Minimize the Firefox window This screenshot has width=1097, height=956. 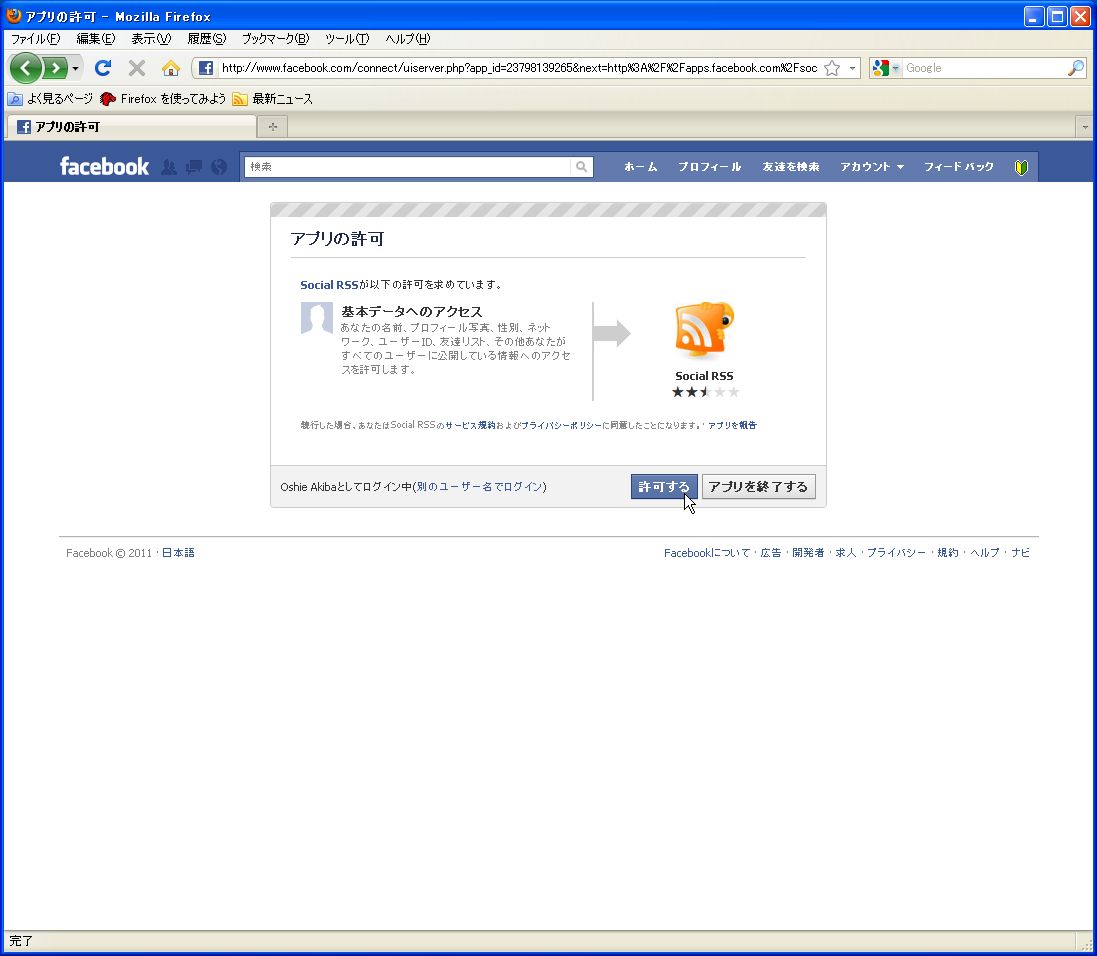coord(1034,15)
